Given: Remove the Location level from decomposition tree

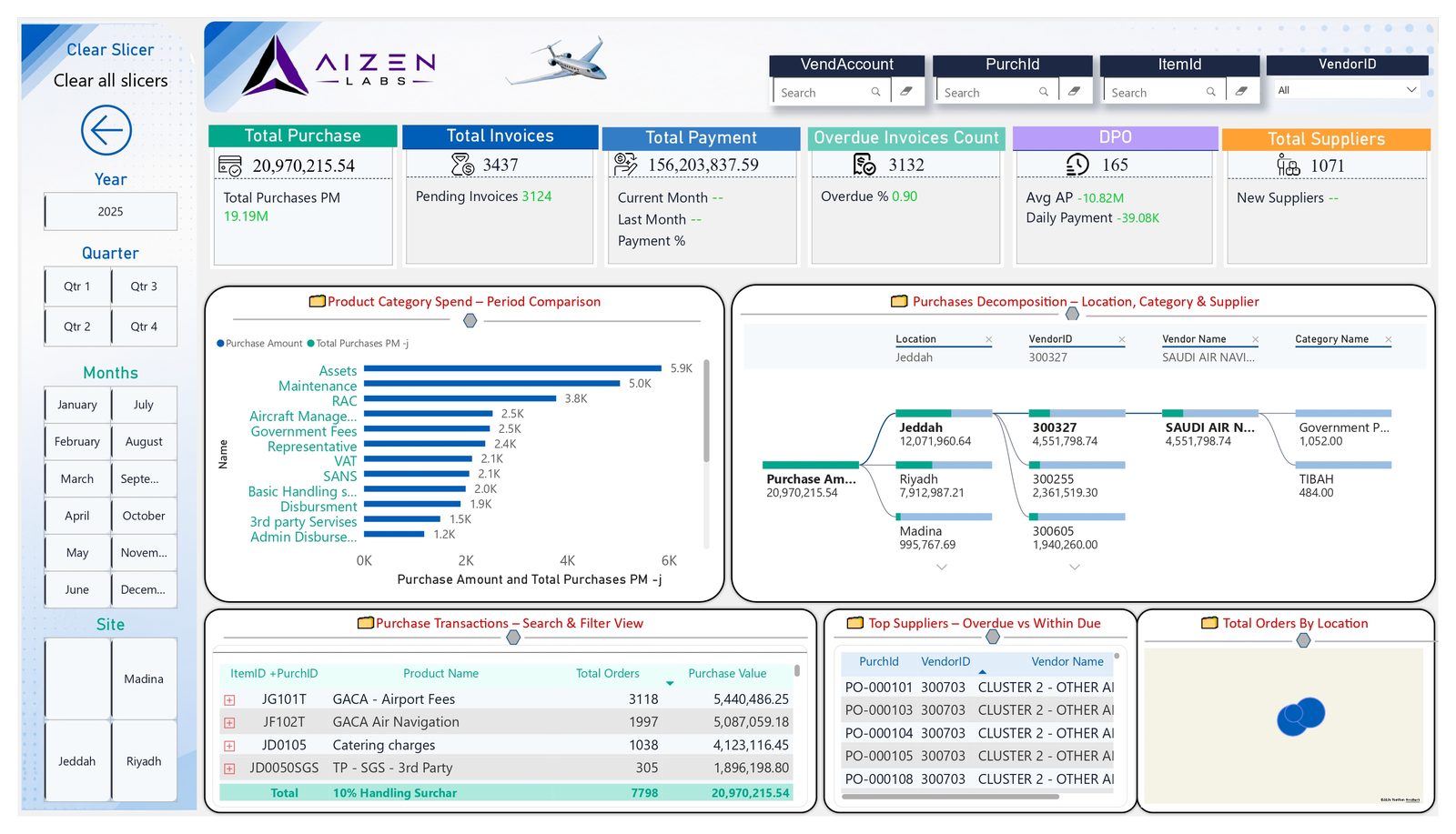Looking at the screenshot, I should [988, 339].
